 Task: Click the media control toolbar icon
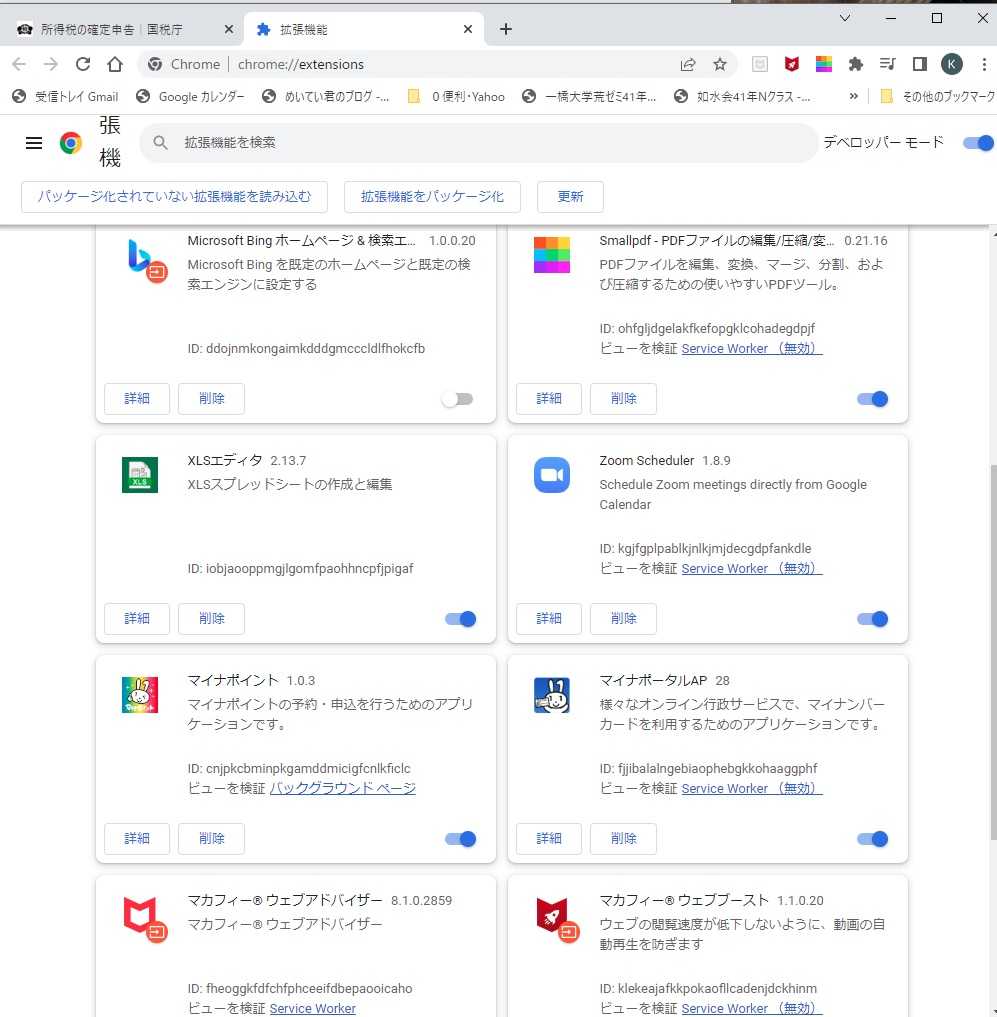pos(887,64)
